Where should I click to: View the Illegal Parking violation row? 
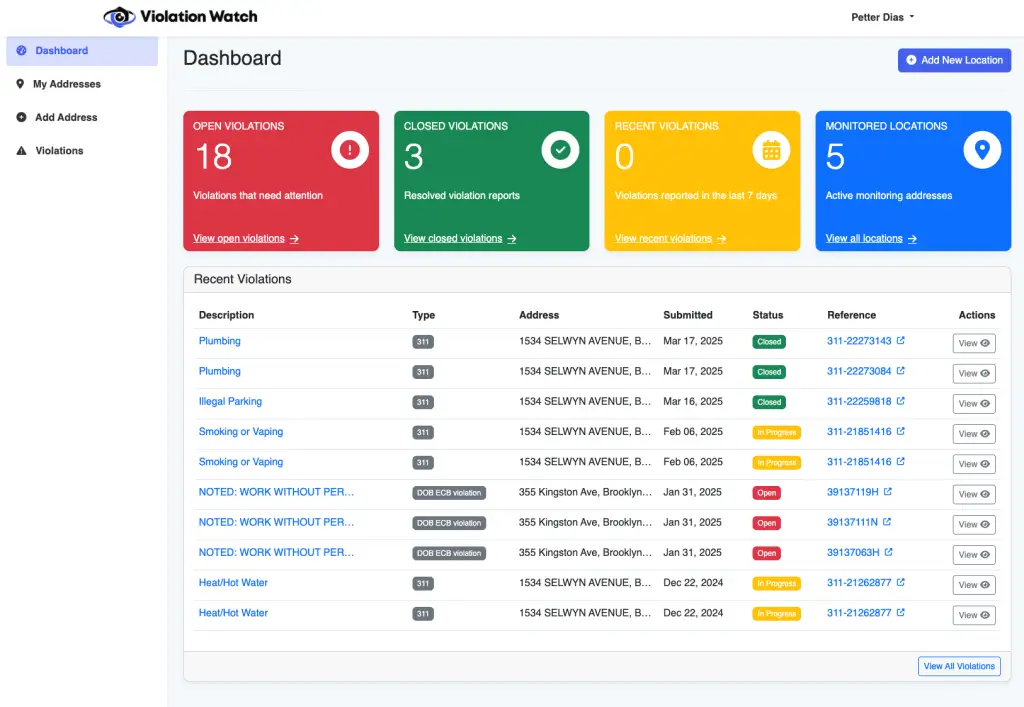click(x=973, y=404)
